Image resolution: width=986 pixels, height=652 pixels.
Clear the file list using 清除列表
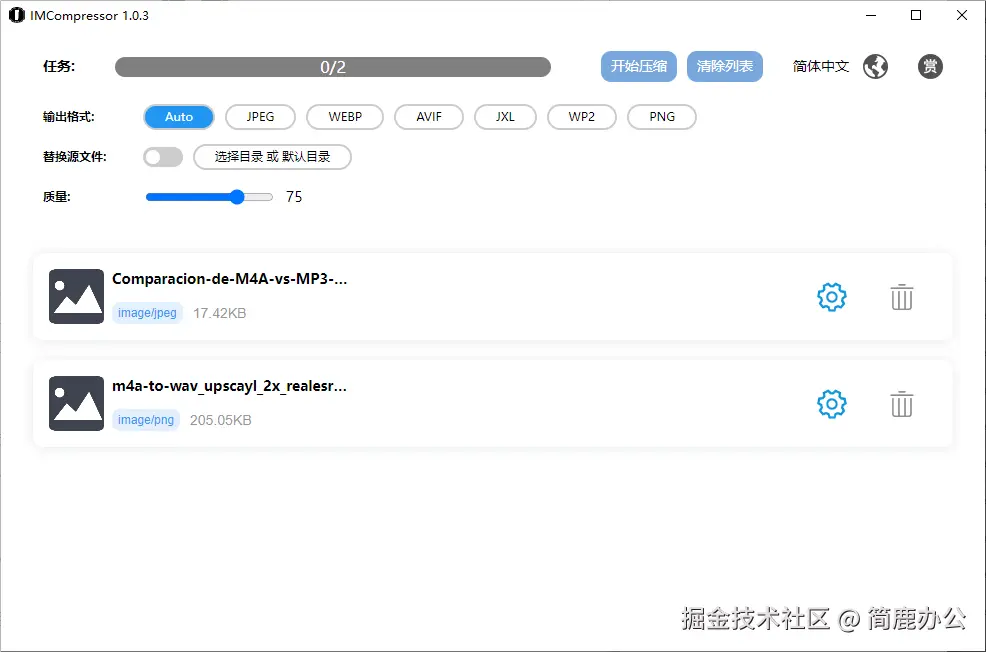tap(724, 66)
